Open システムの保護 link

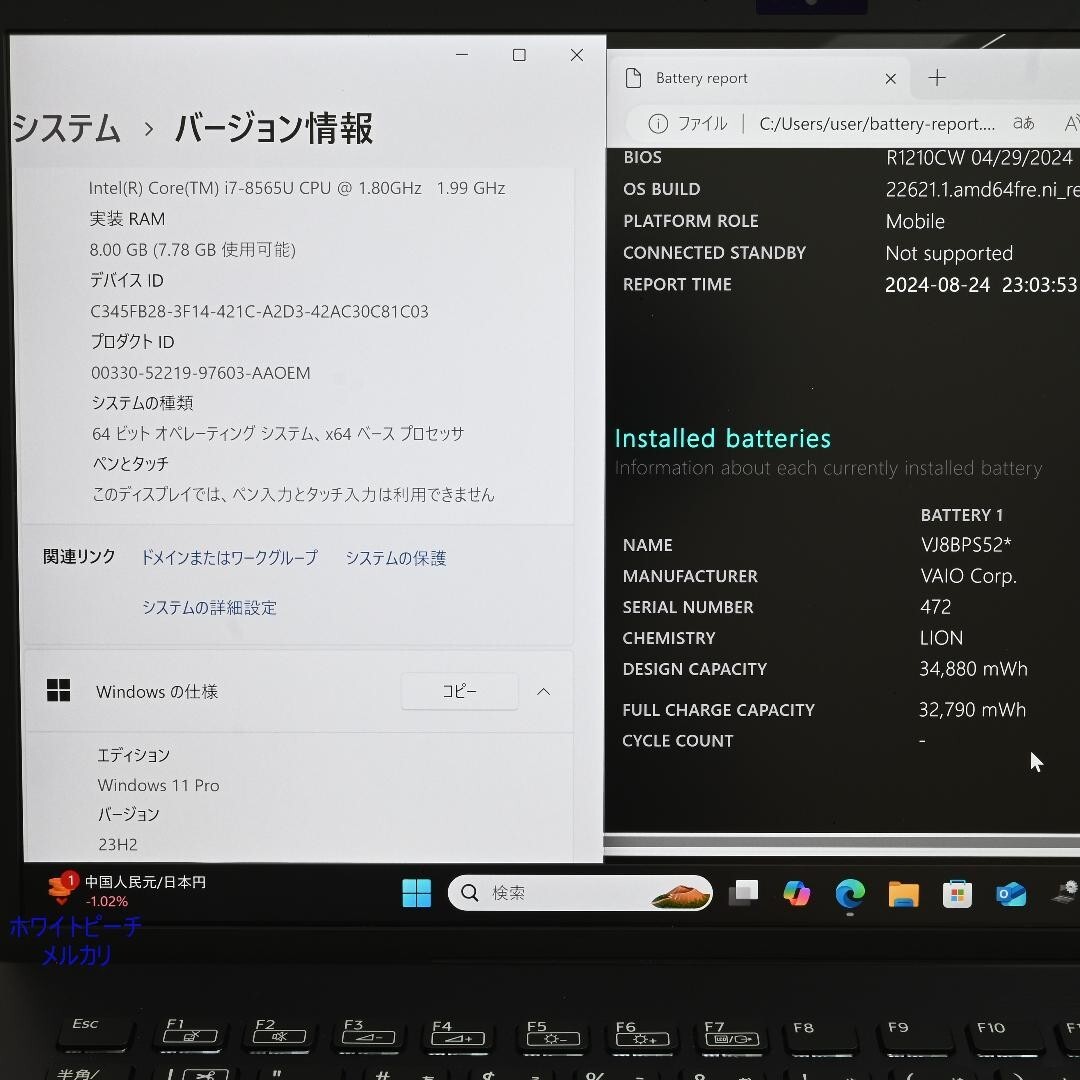tap(396, 558)
